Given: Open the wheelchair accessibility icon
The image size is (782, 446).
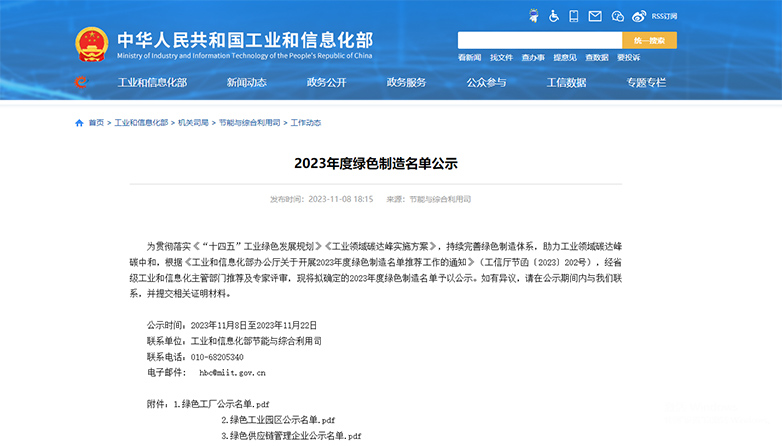Looking at the screenshot, I should (x=554, y=16).
